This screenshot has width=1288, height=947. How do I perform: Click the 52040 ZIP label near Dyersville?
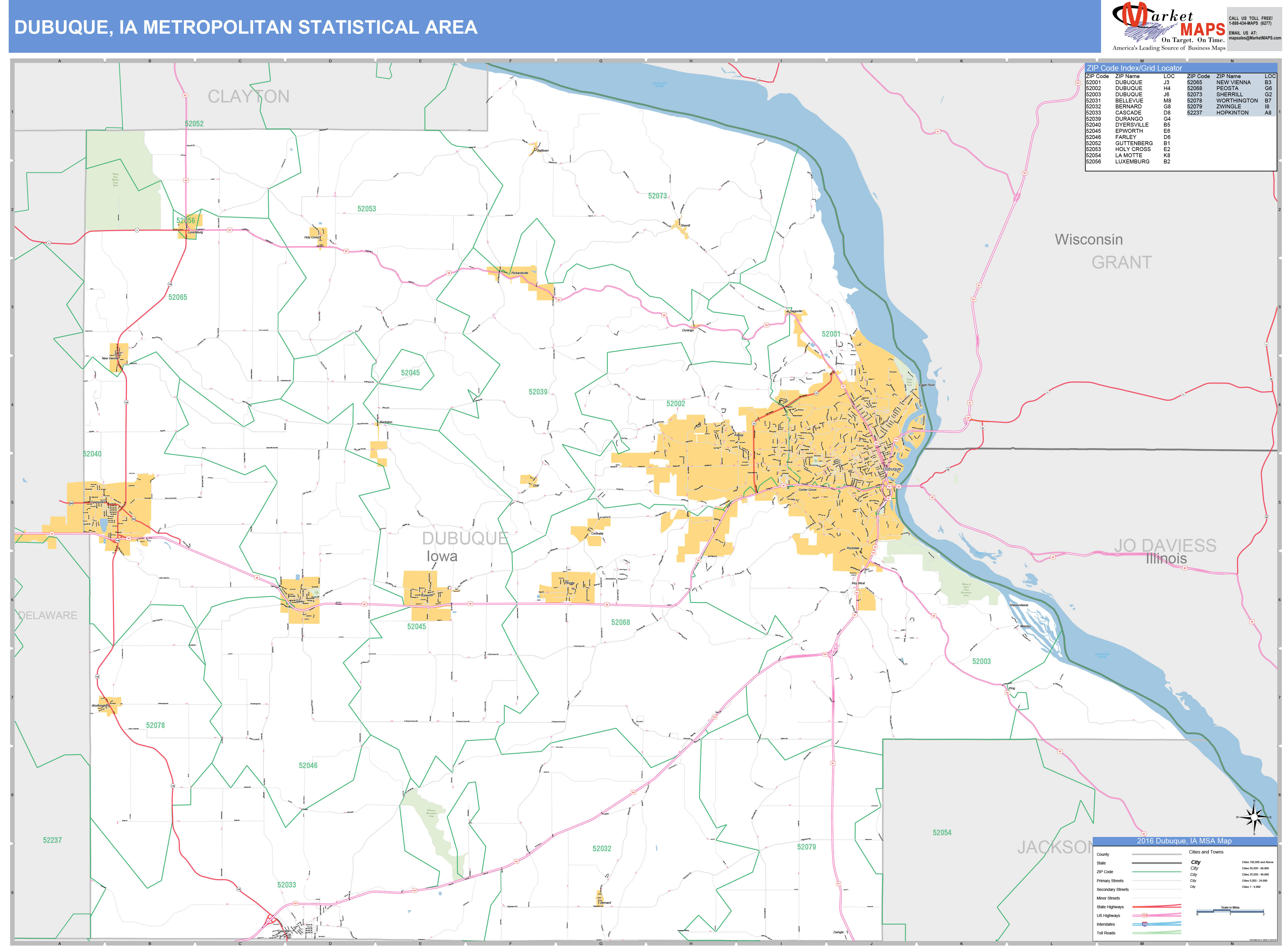point(92,454)
